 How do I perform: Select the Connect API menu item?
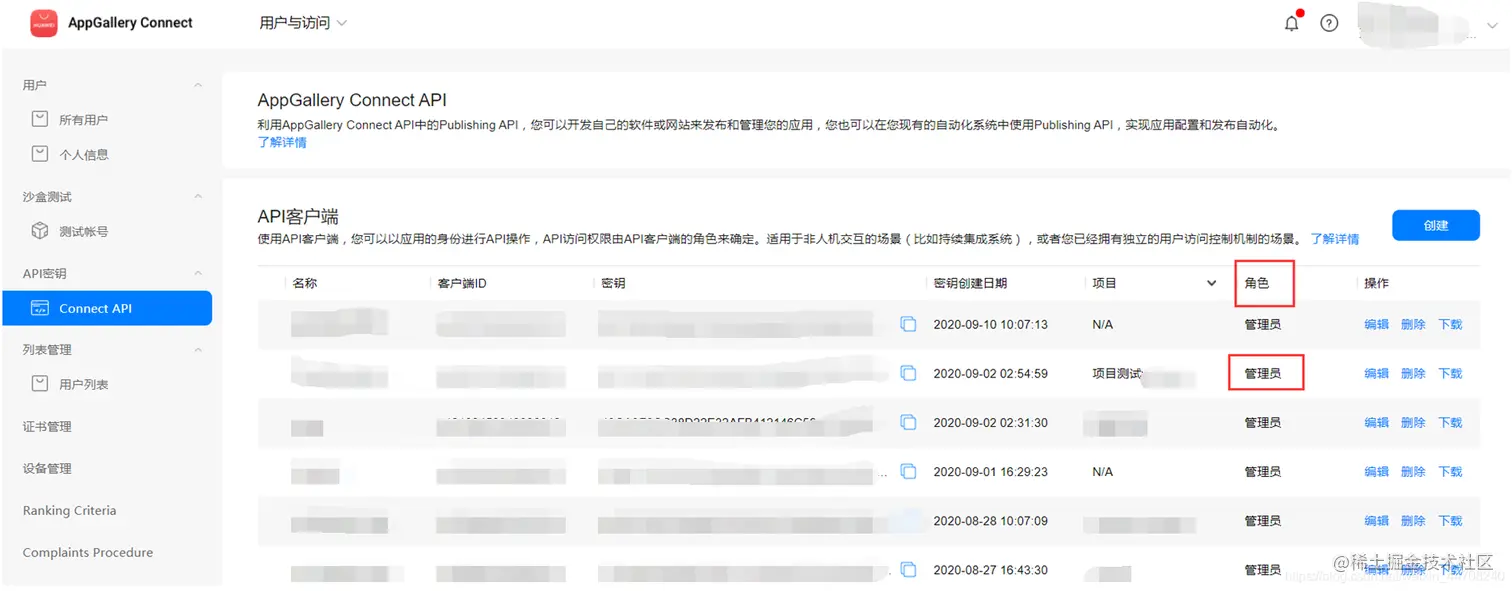click(x=107, y=308)
